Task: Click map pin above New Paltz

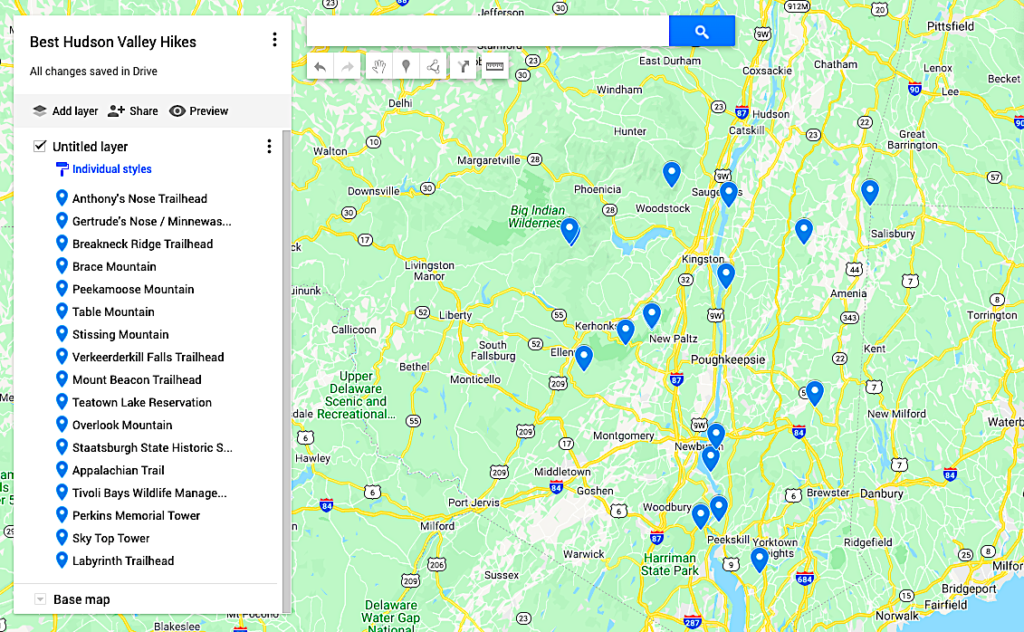Action: (x=651, y=315)
